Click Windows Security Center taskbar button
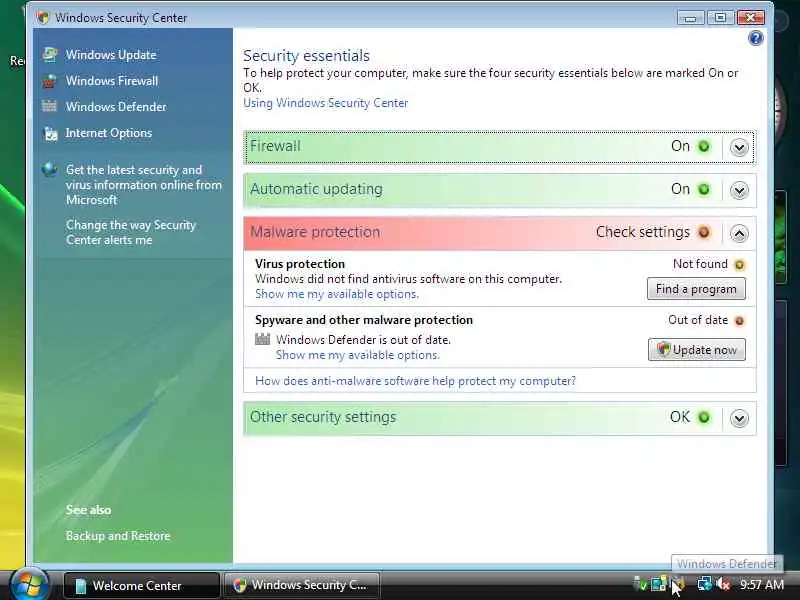 pyautogui.click(x=302, y=585)
